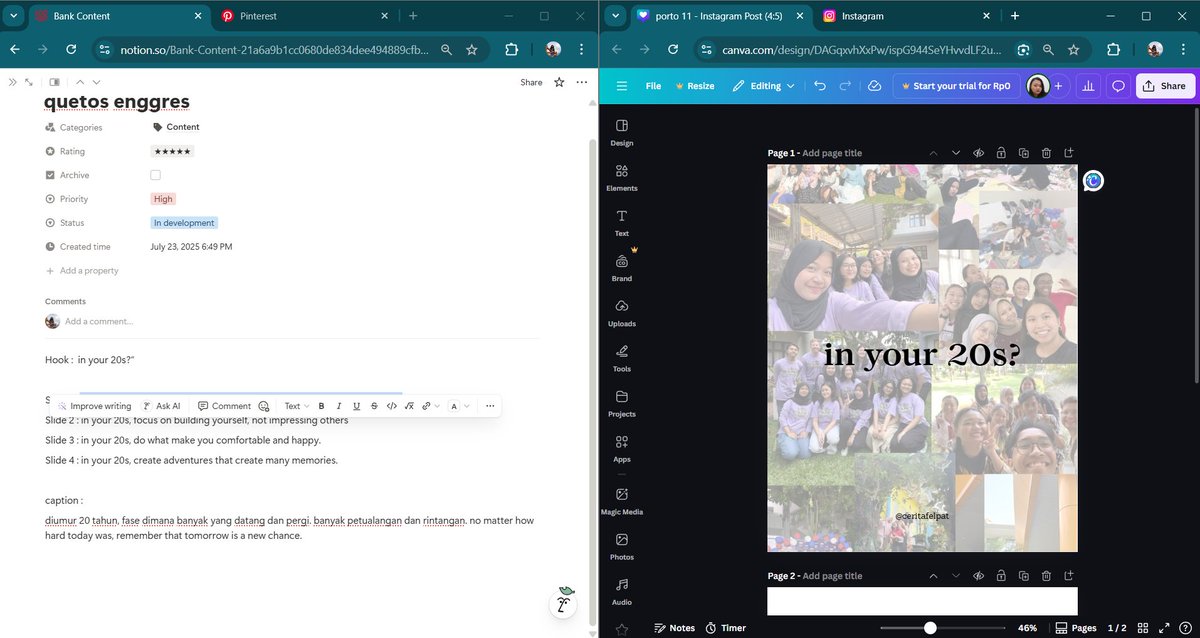The image size is (1200, 638).
Task: Open the Text panel in Canva sidebar
Action: click(x=621, y=223)
